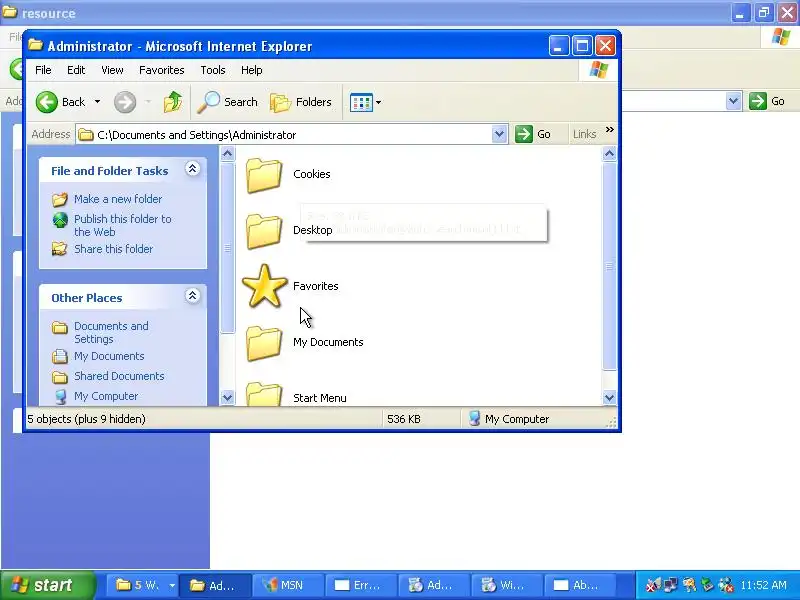Screen dimensions: 800x600
Task: Switch to the Wi... taskbar button
Action: tap(506, 585)
